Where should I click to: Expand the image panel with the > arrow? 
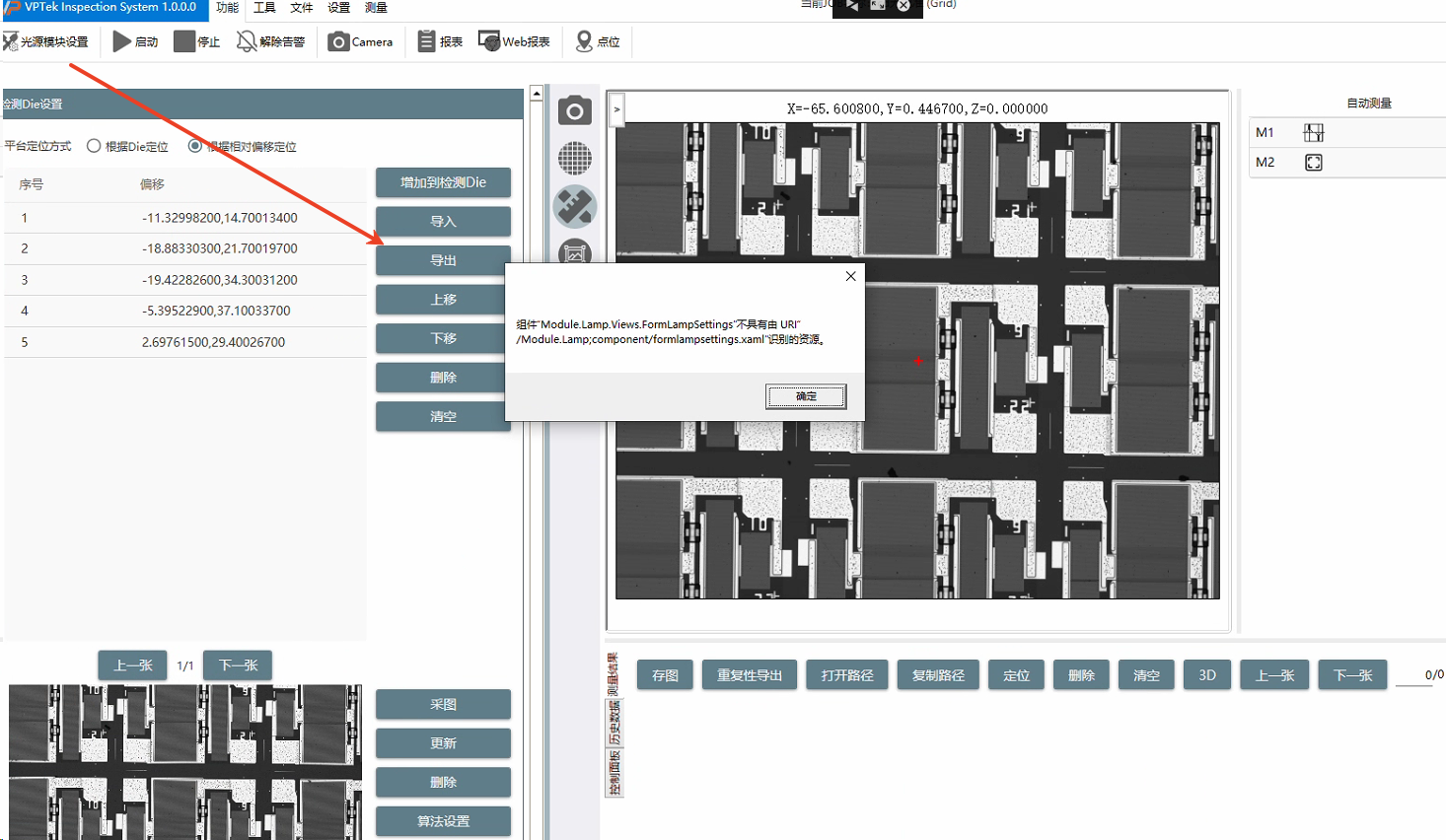click(616, 109)
